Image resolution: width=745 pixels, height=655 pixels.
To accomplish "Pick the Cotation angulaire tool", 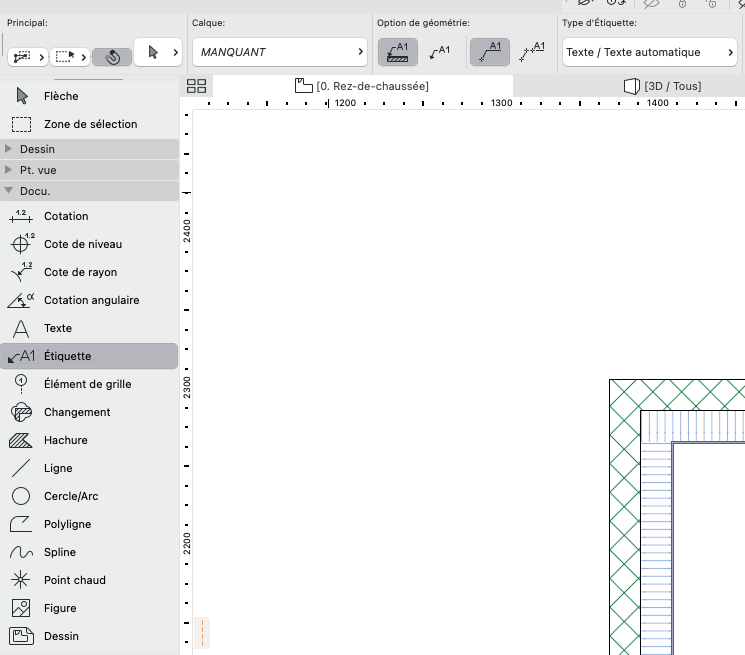I will click(89, 300).
